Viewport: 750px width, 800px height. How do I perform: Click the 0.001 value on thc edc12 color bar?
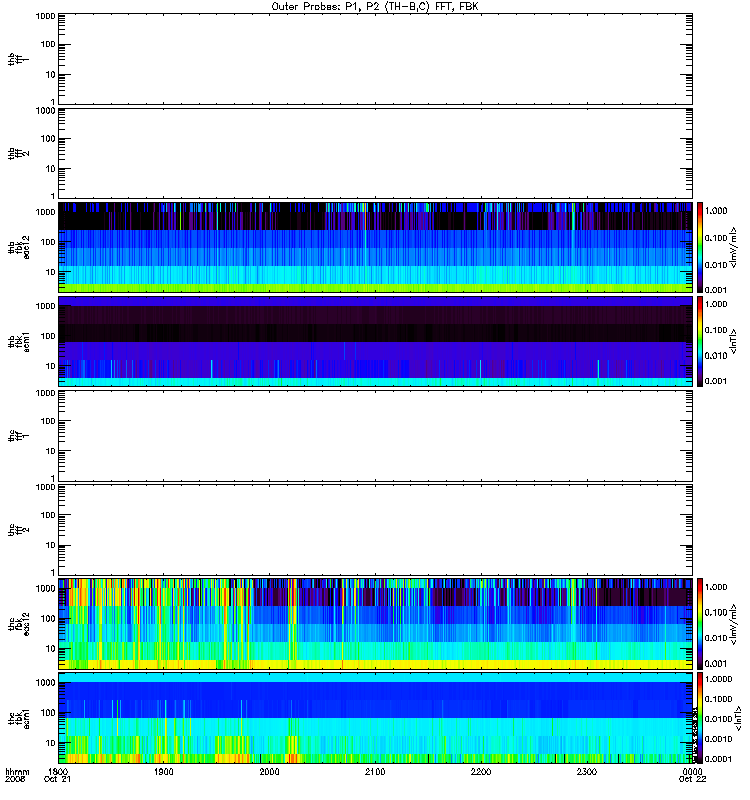(716, 664)
